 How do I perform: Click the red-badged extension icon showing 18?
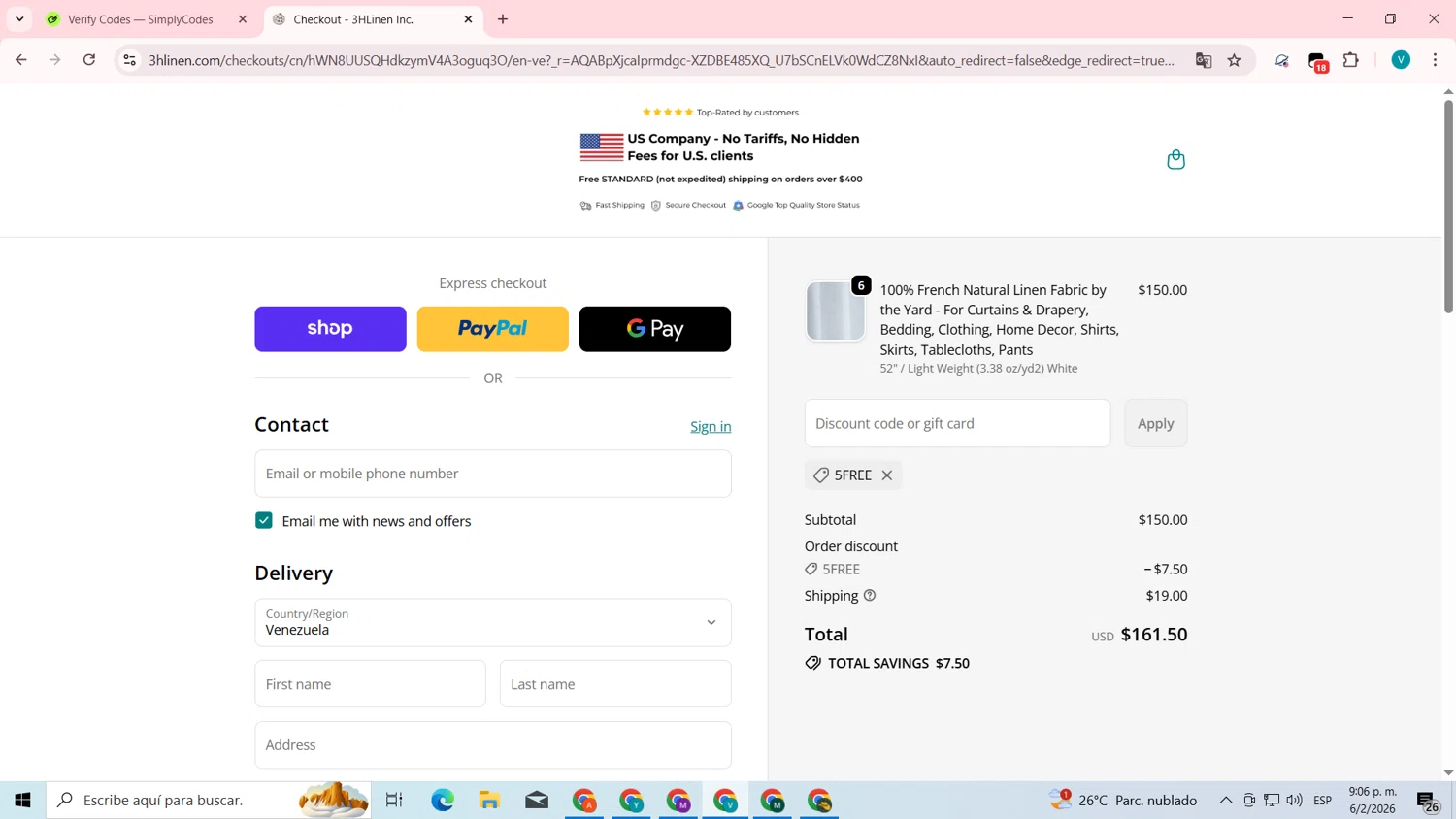(1317, 62)
